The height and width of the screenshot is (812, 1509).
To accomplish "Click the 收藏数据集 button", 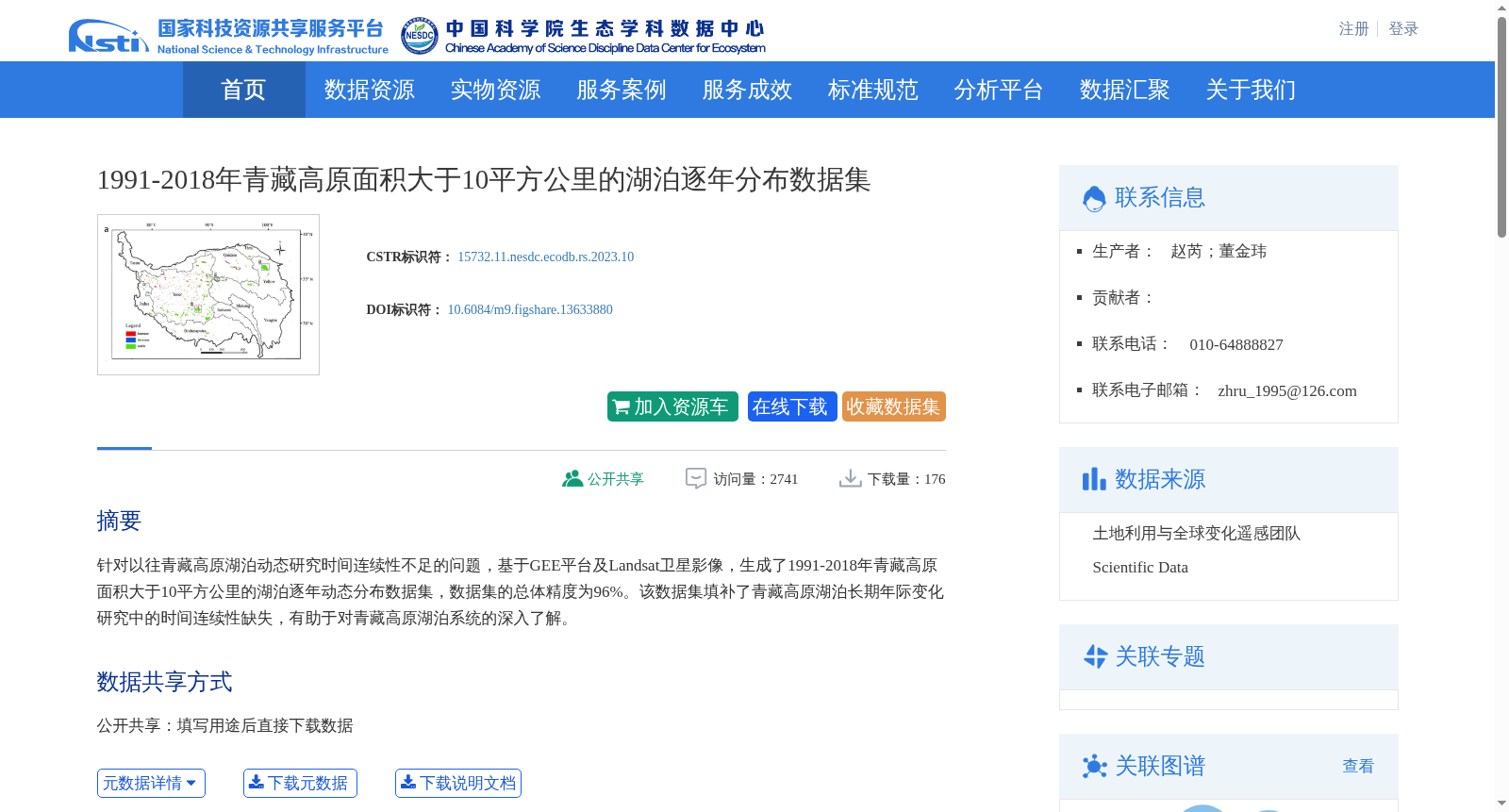I will [894, 406].
